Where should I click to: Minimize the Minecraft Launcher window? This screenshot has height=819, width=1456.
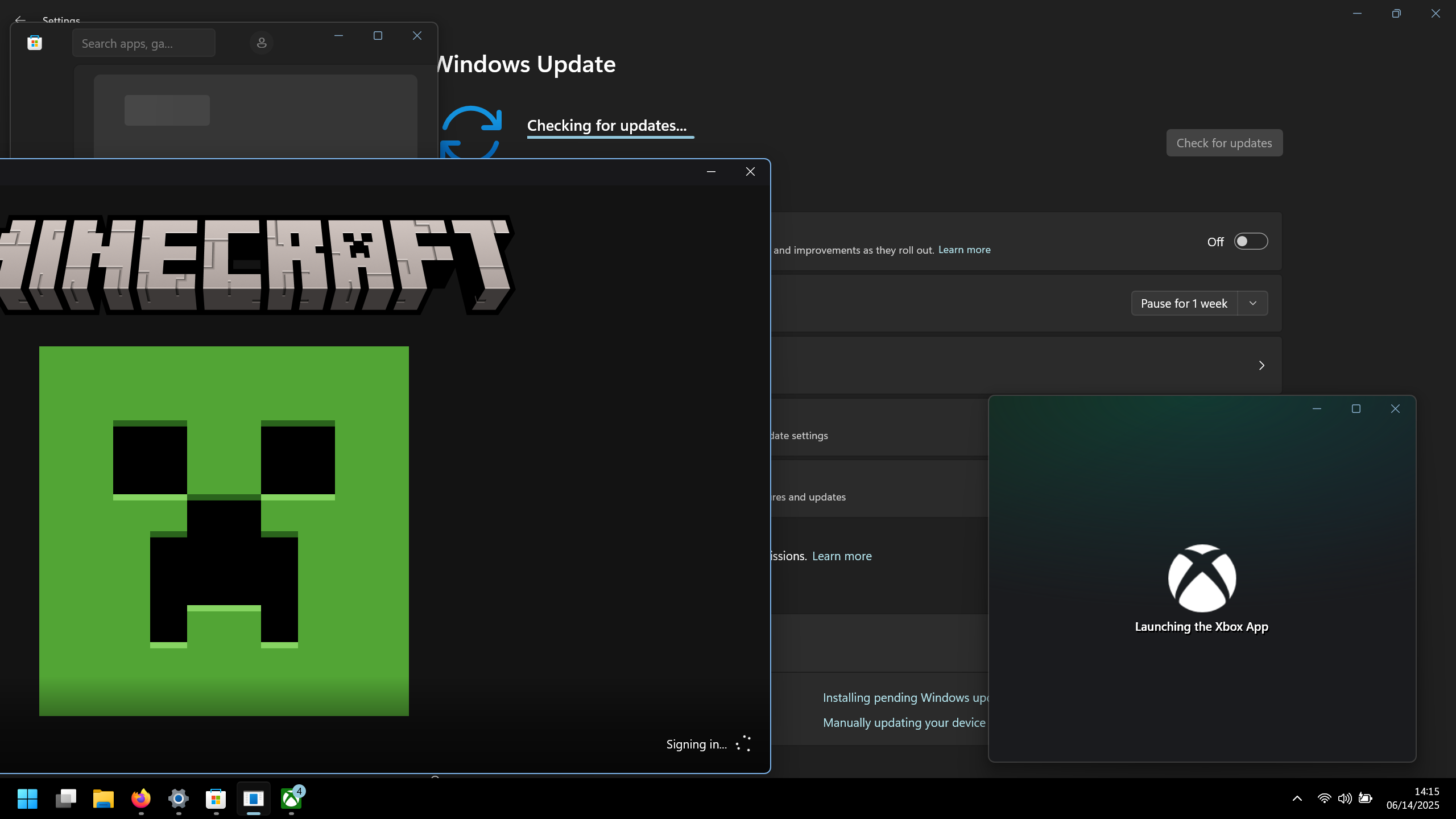tap(711, 172)
